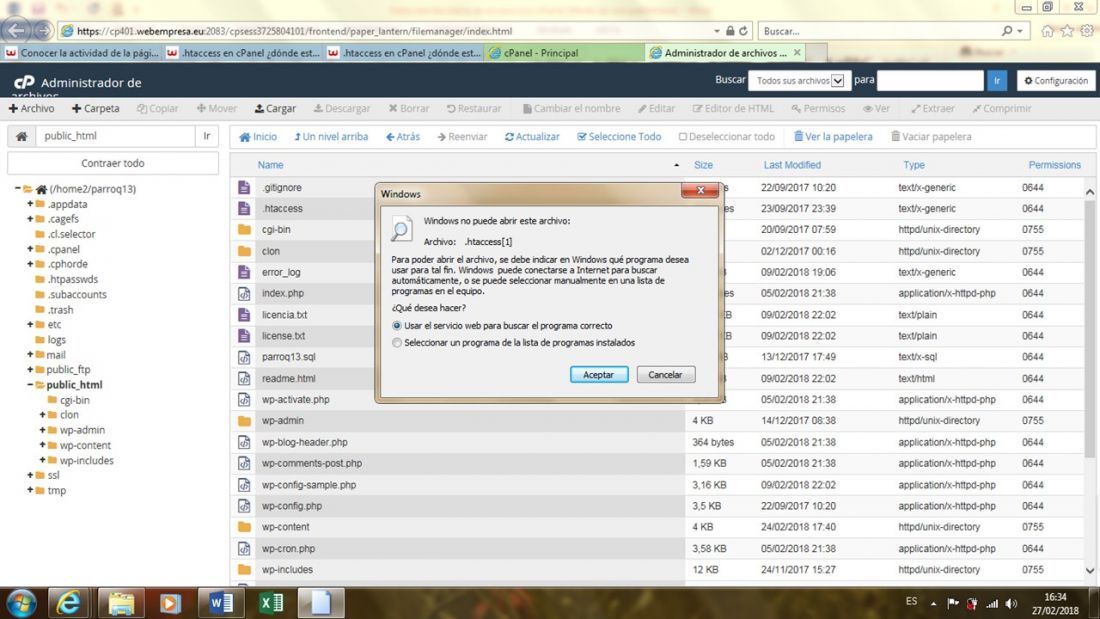Click the error_log file icon

(244, 272)
